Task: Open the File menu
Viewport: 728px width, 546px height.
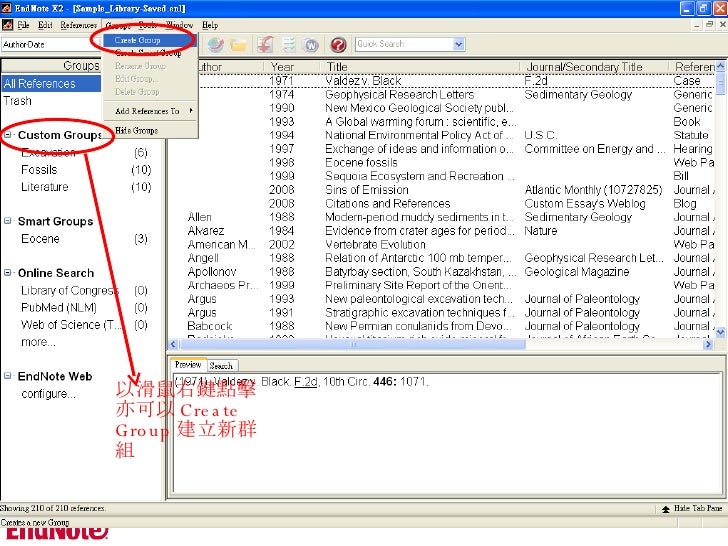Action: pos(23,25)
